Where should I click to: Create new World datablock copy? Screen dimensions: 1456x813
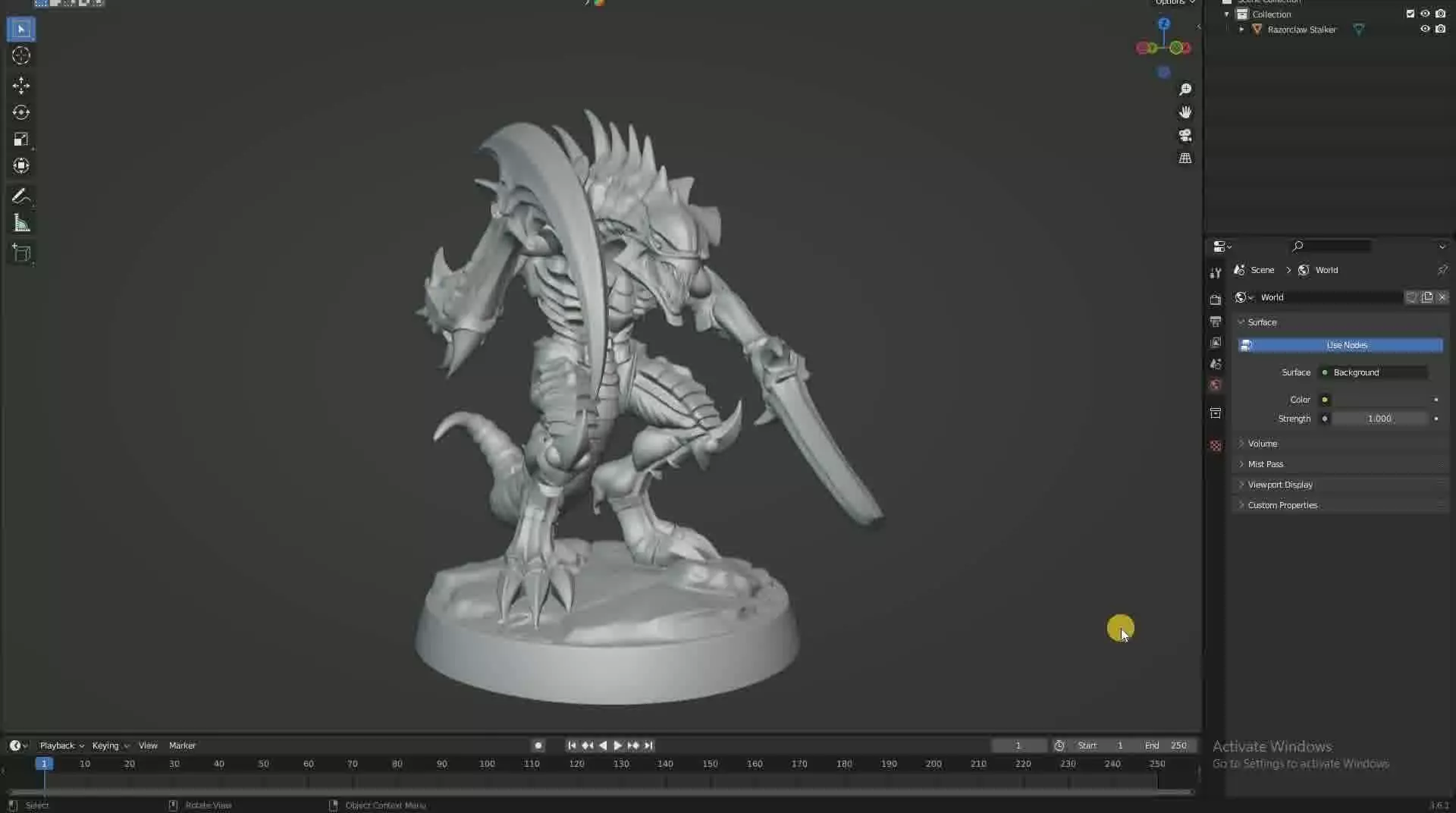[1427, 297]
